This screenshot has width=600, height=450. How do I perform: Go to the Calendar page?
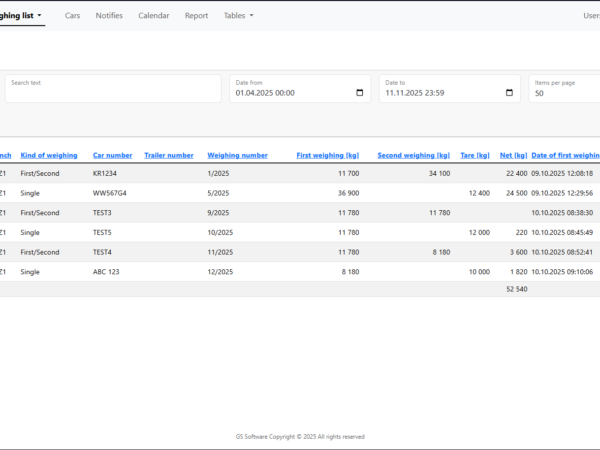154,16
